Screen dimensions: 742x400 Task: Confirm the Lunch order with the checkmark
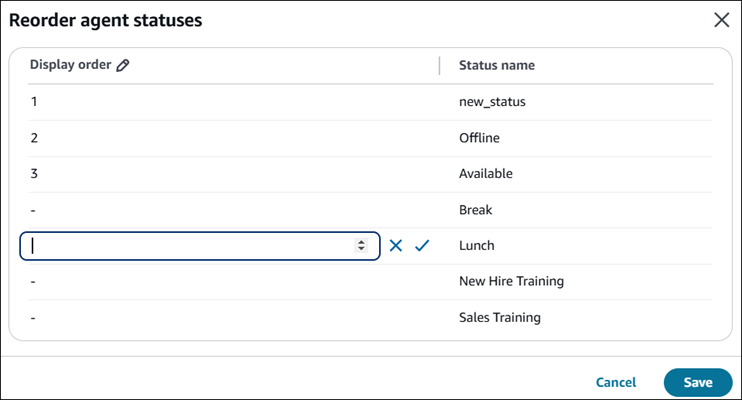click(x=421, y=245)
